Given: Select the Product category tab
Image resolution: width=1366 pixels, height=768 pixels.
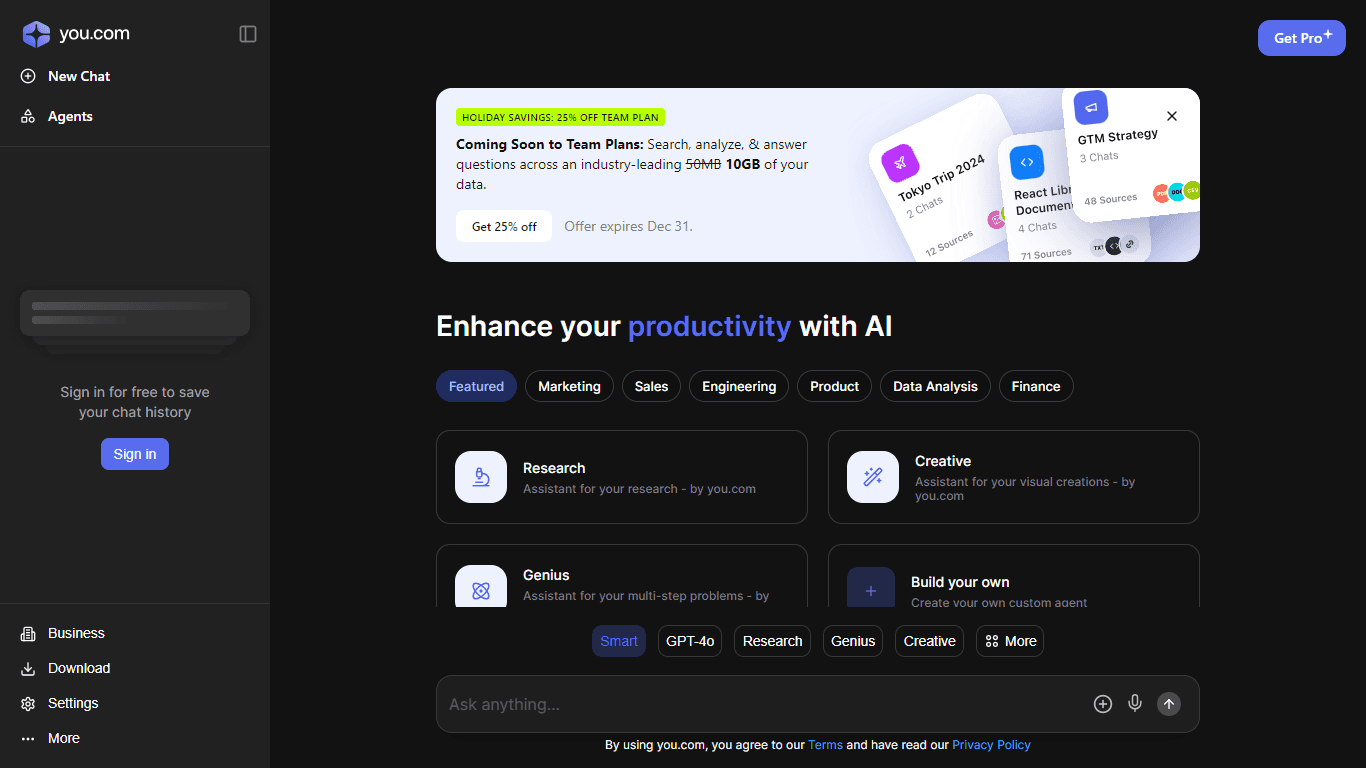Looking at the screenshot, I should 835,386.
